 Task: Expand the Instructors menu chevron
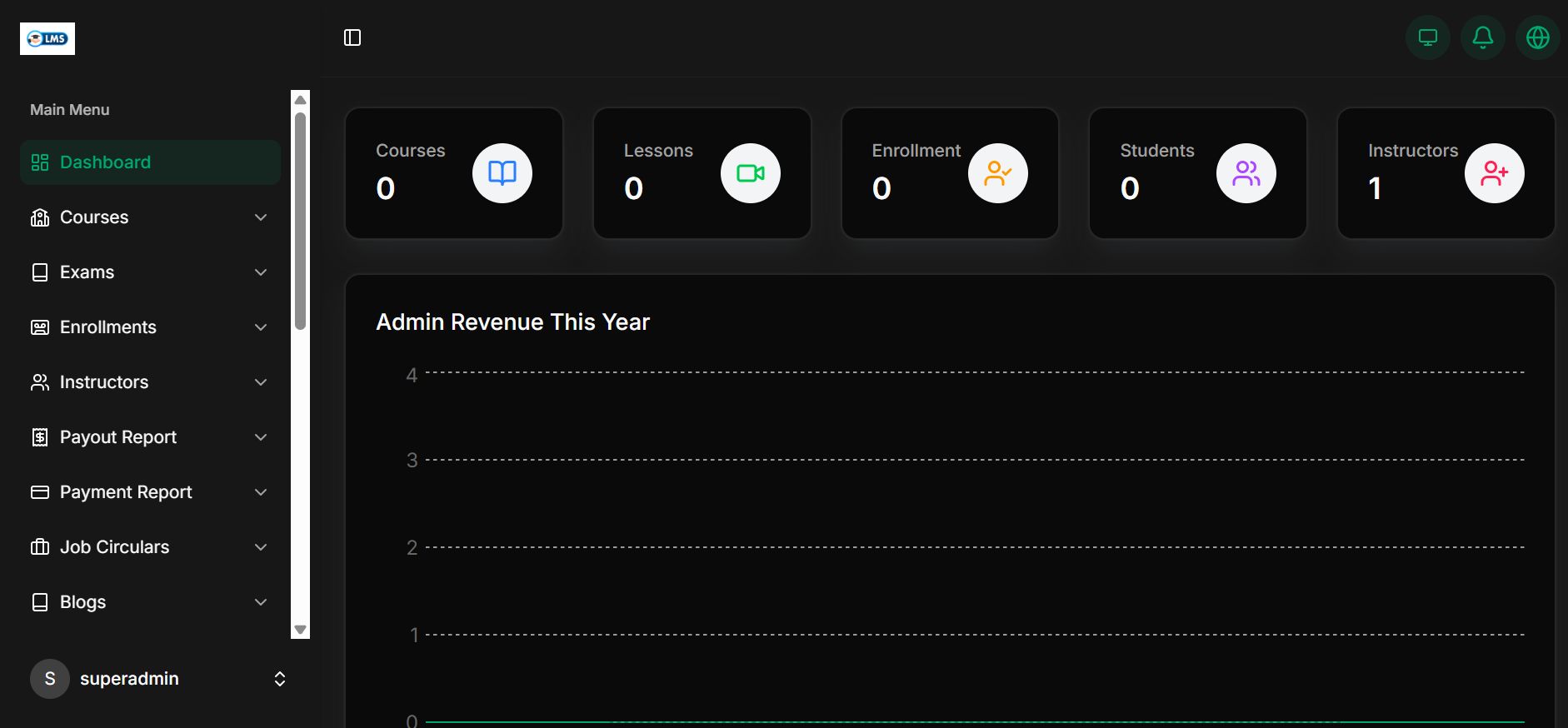pos(261,382)
